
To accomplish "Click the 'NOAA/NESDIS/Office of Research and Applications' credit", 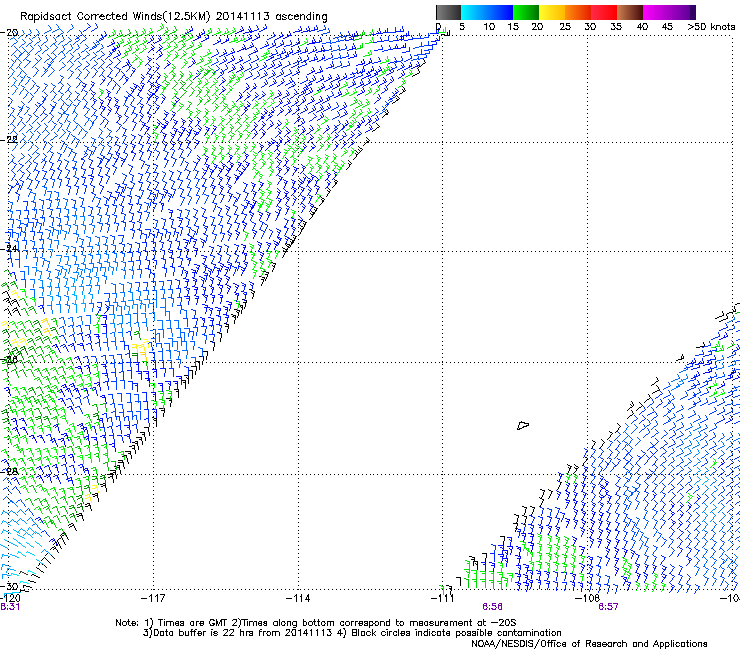I will (x=589, y=644).
